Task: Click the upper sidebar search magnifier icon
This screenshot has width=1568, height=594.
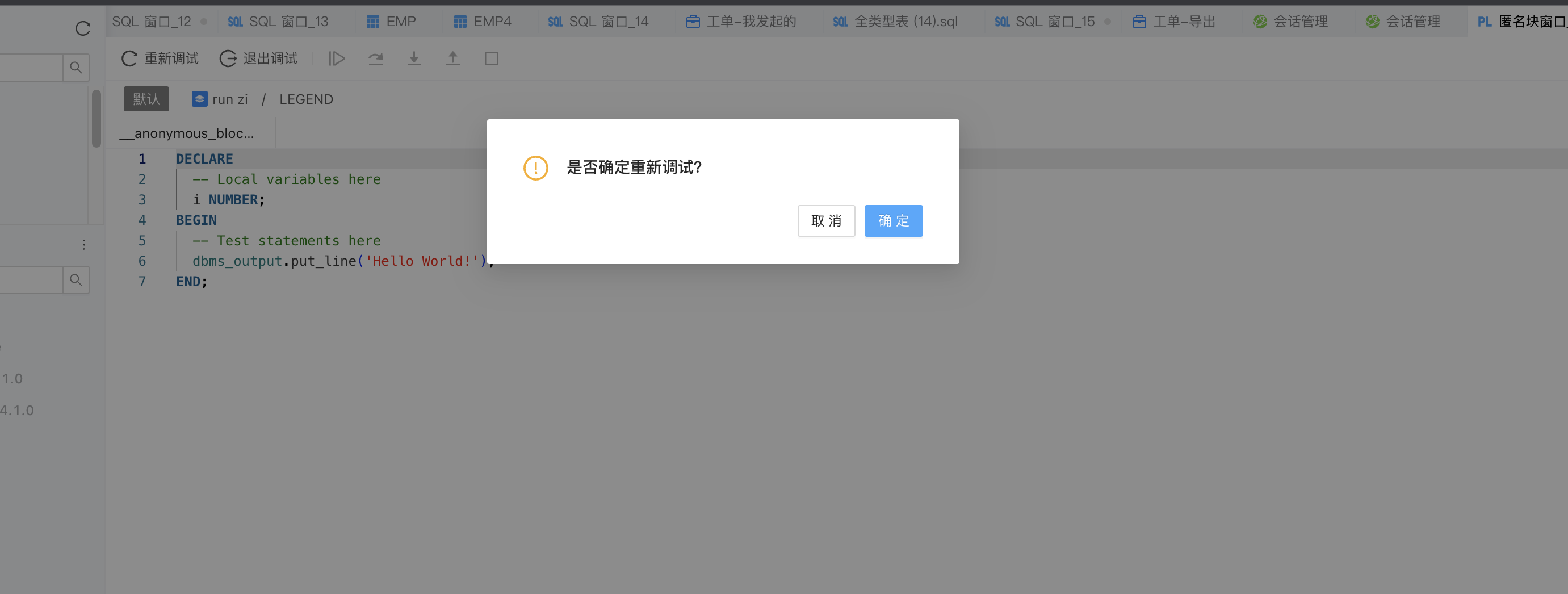Action: pyautogui.click(x=76, y=67)
